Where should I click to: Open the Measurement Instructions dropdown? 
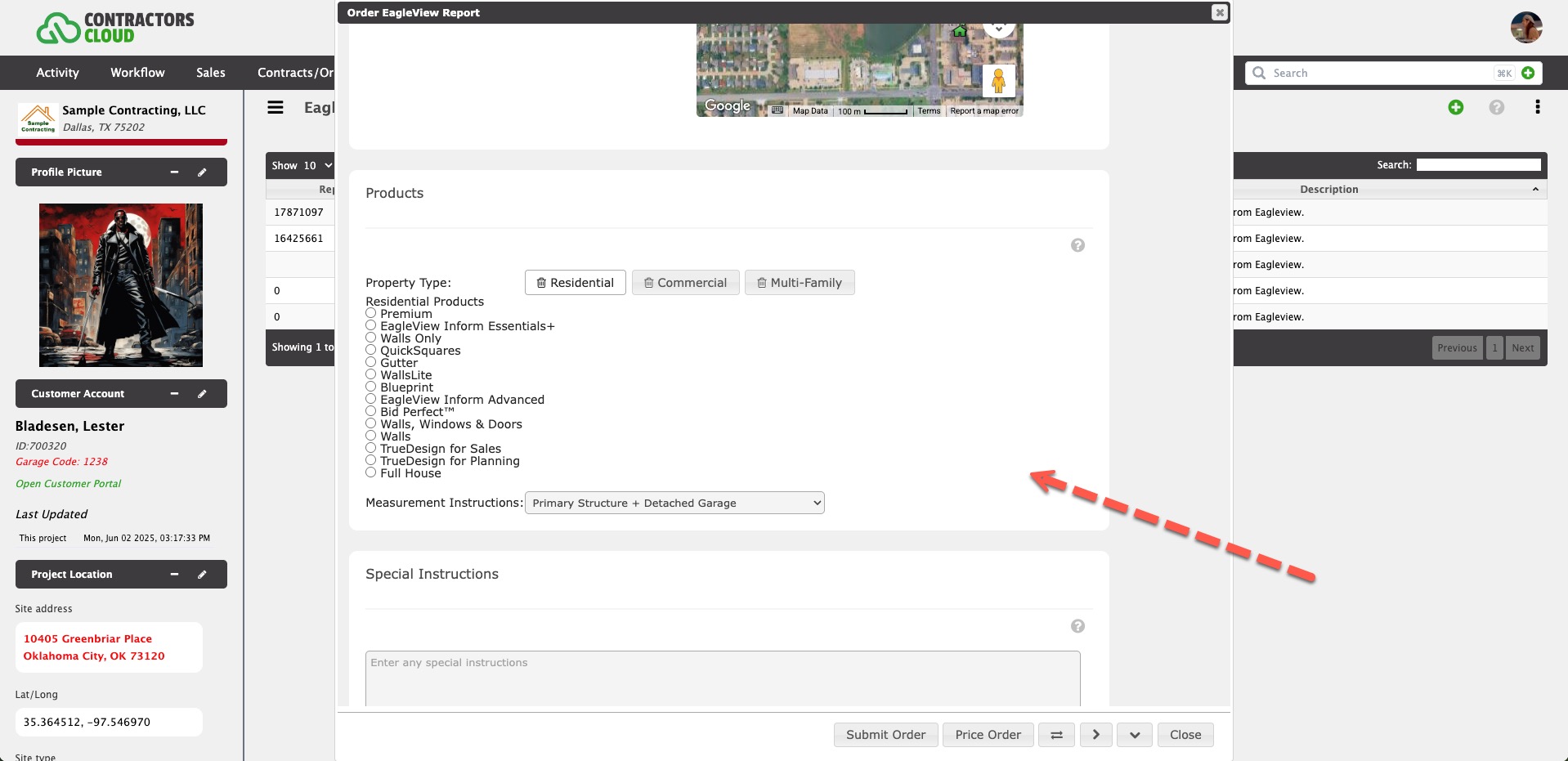674,503
